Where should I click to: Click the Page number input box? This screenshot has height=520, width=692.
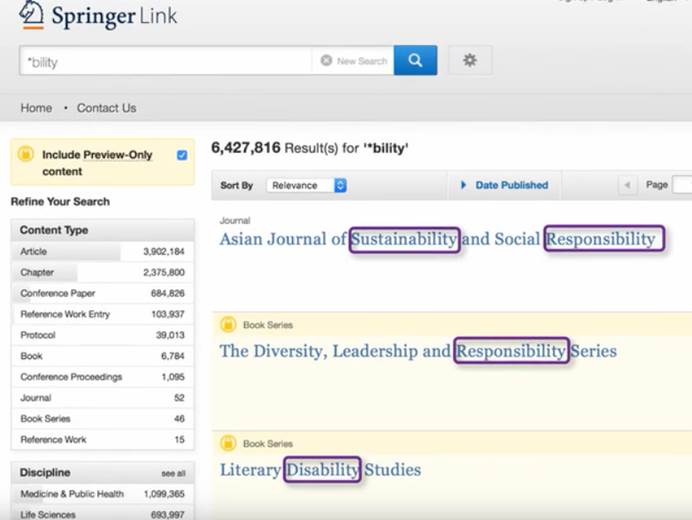click(x=682, y=185)
